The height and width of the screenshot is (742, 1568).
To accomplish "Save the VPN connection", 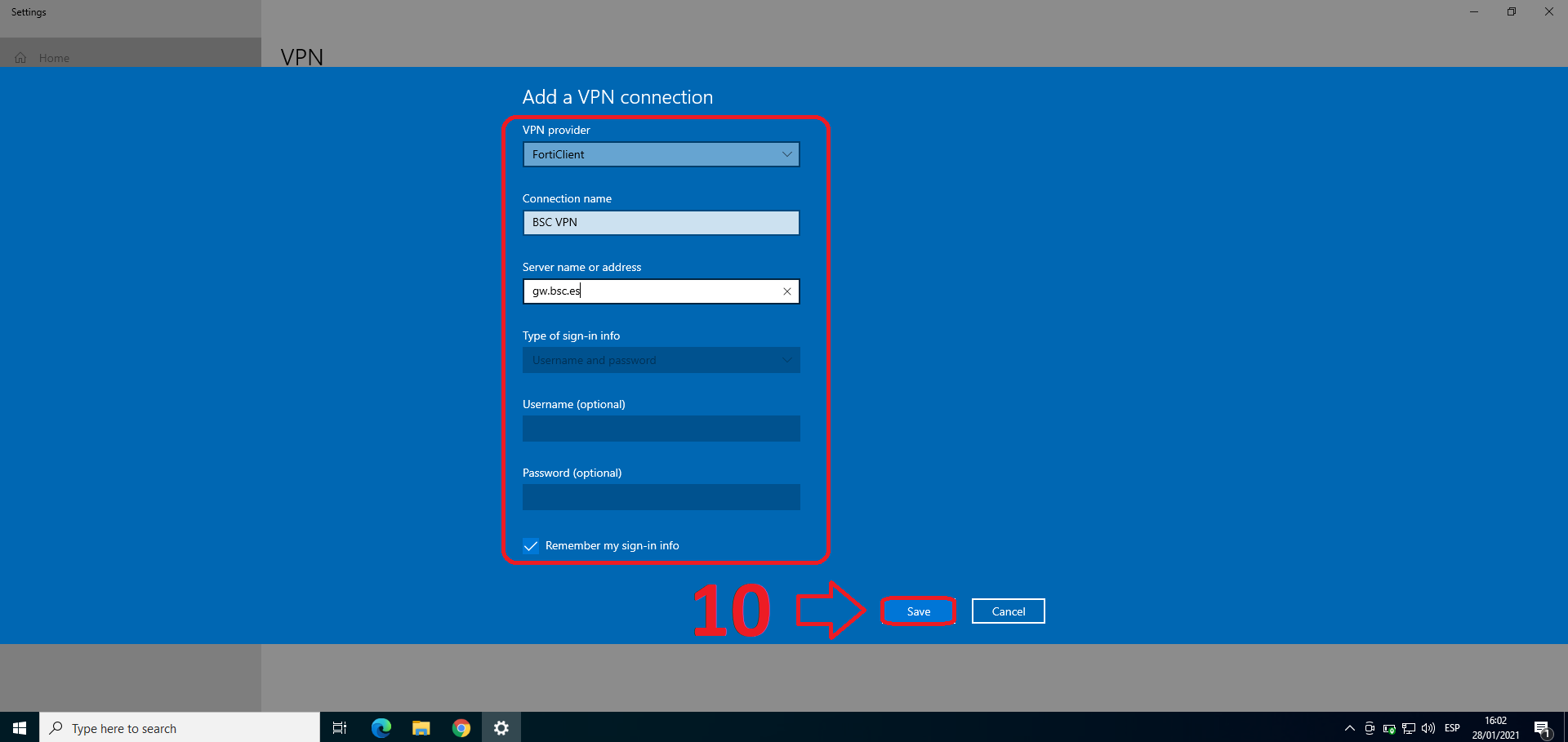I will [x=918, y=611].
